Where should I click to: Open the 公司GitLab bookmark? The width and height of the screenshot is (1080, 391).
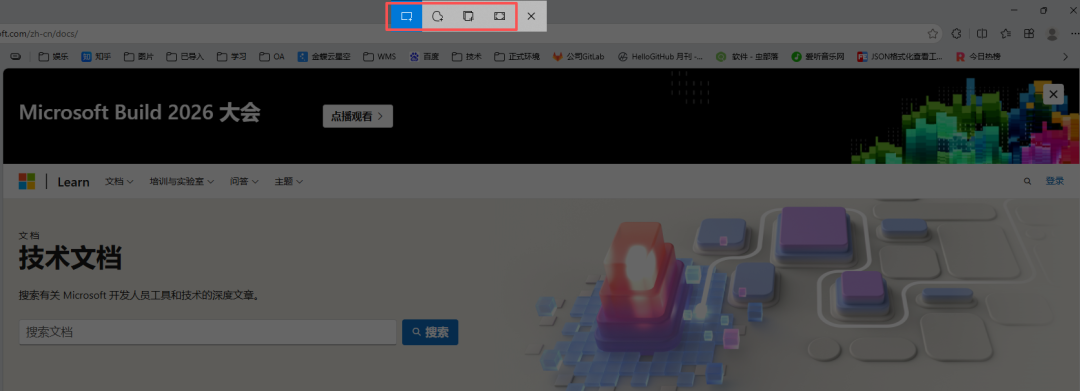coord(579,56)
